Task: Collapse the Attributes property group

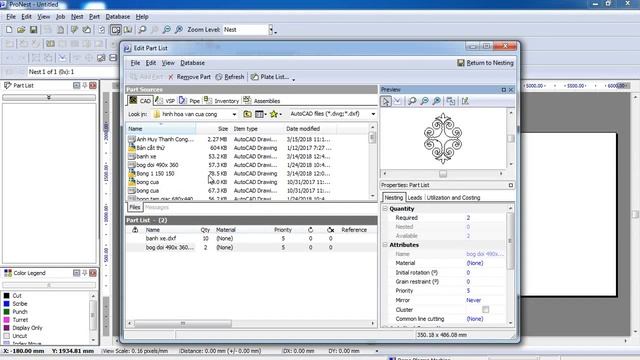Action: point(385,245)
